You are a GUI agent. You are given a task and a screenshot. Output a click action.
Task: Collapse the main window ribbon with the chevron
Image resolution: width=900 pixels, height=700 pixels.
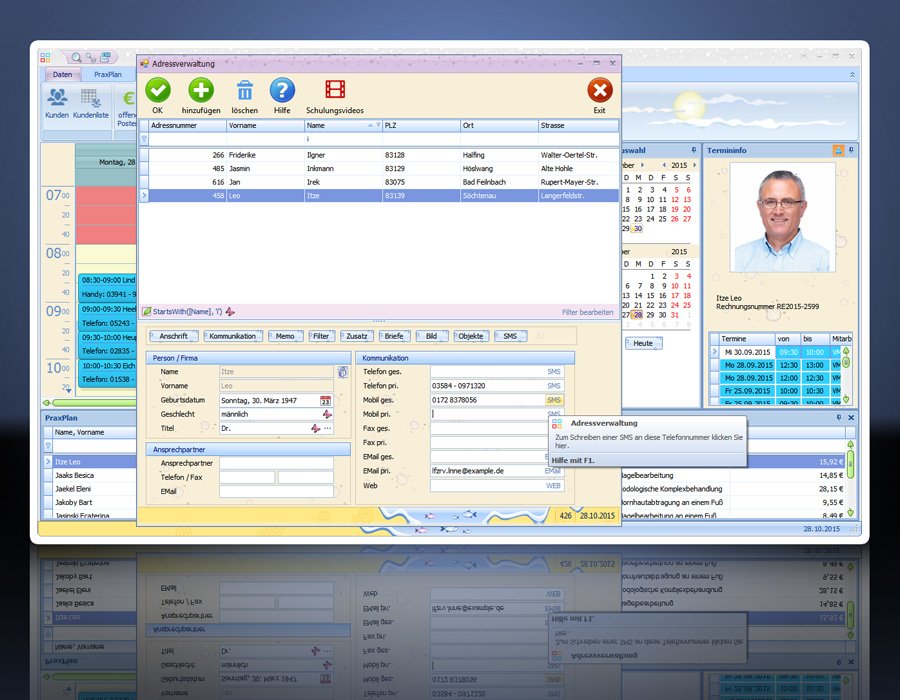852,75
